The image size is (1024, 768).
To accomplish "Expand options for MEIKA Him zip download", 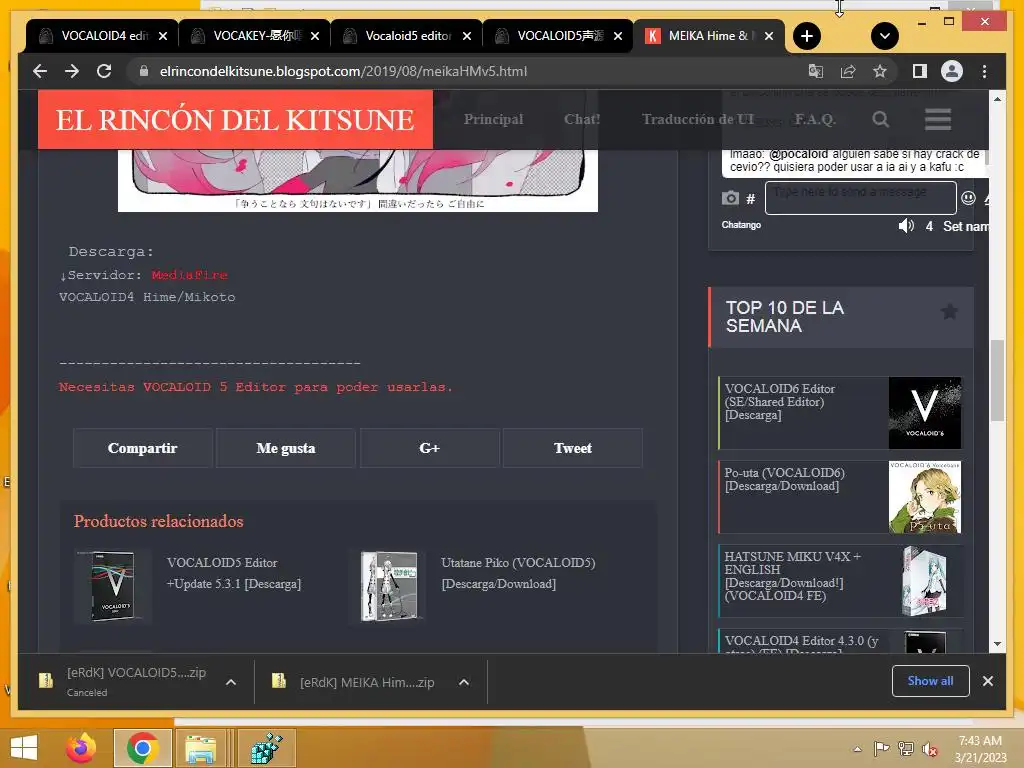I will [x=464, y=682].
